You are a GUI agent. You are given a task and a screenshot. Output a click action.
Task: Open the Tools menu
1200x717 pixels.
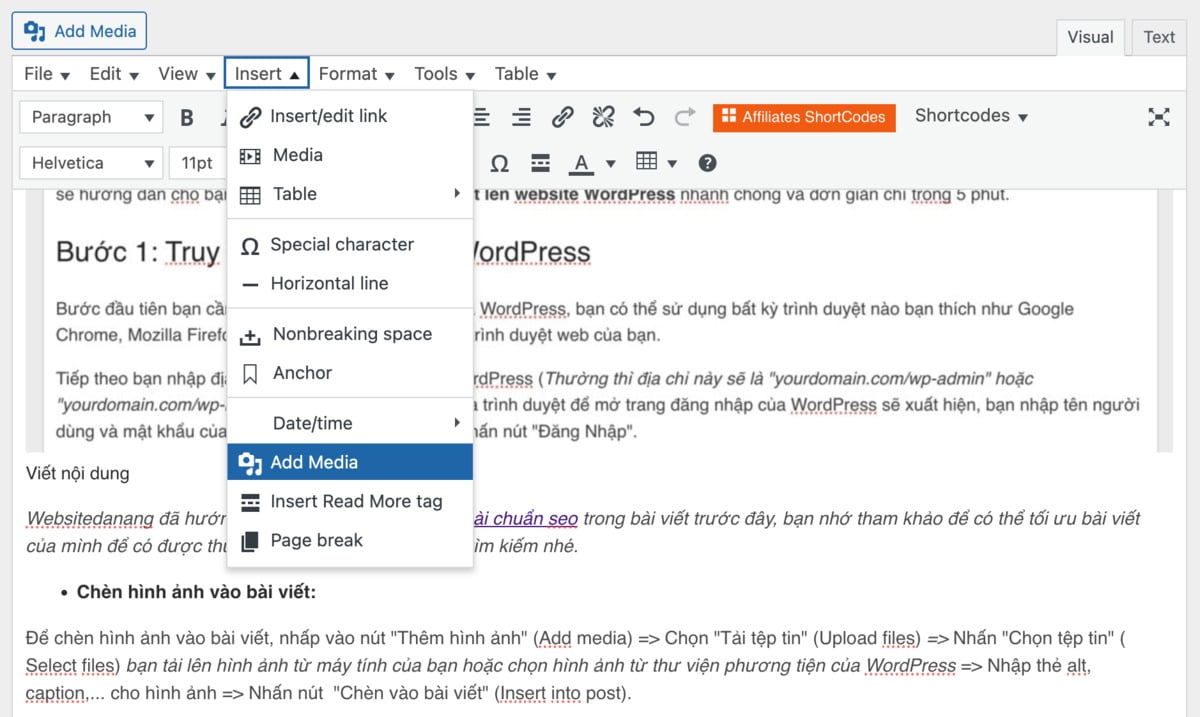[x=446, y=74]
